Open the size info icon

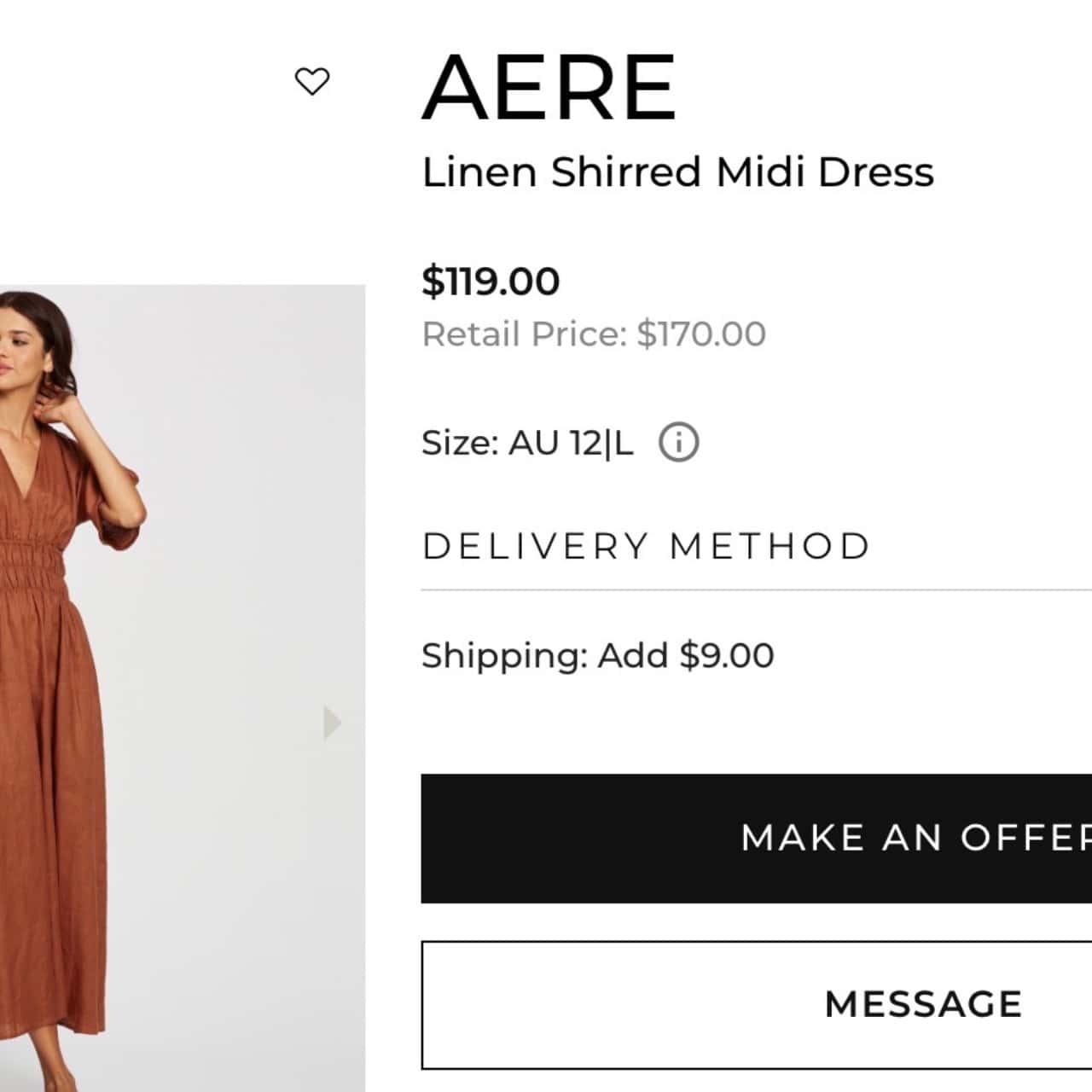(x=679, y=443)
